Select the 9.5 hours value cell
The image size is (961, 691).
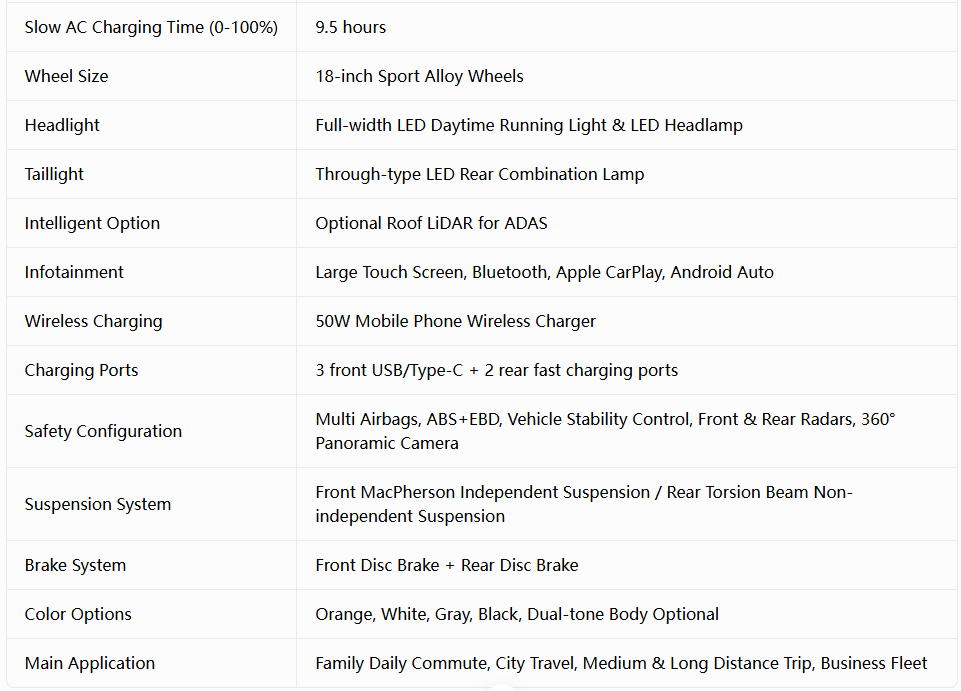626,28
